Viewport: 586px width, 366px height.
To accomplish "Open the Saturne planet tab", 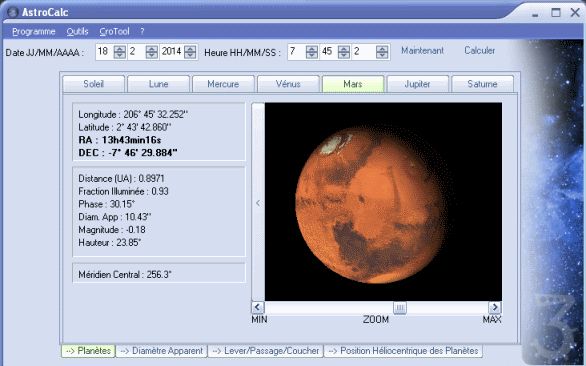I will (482, 84).
